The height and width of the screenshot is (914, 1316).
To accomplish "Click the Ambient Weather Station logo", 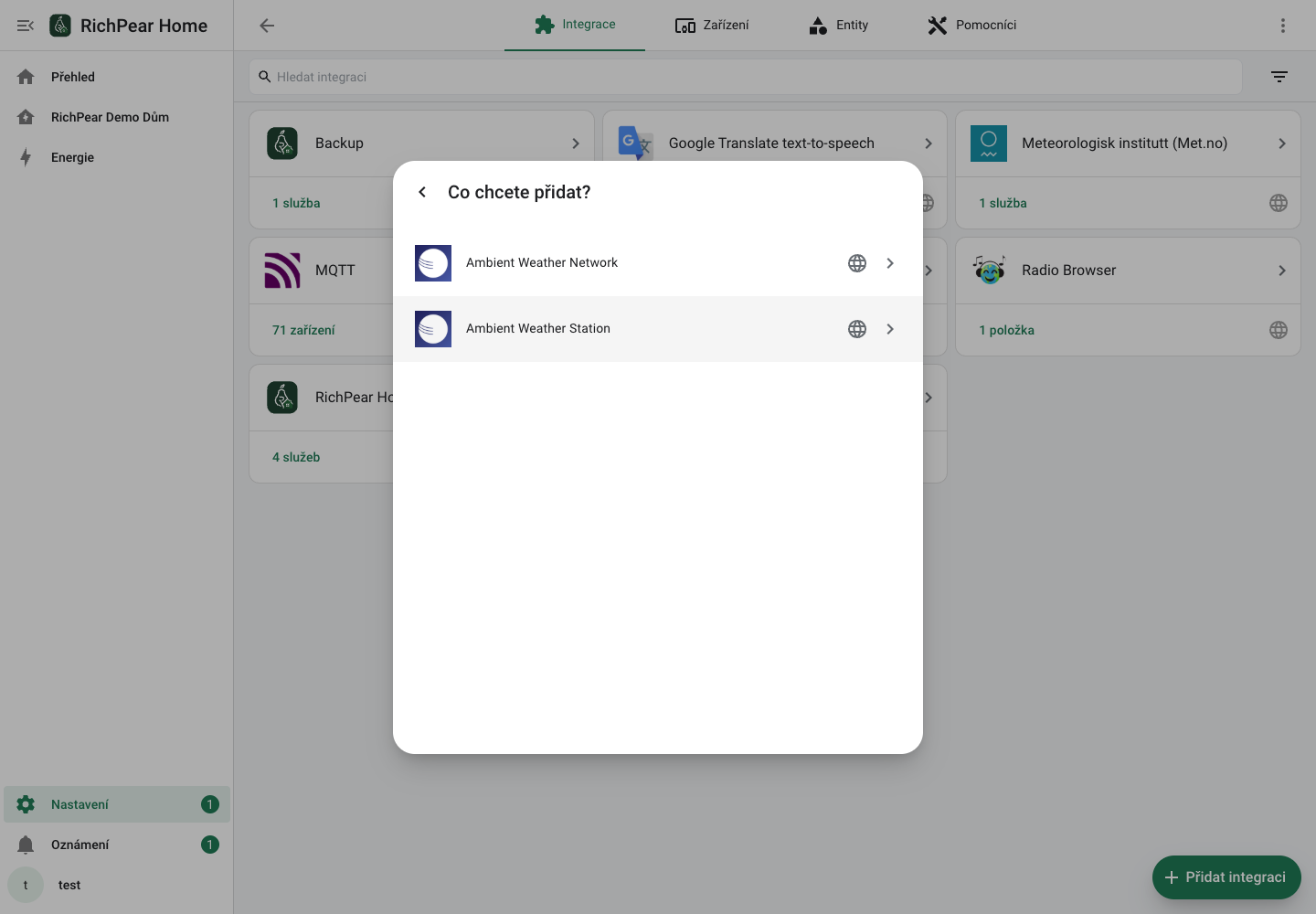I will pyautogui.click(x=433, y=329).
